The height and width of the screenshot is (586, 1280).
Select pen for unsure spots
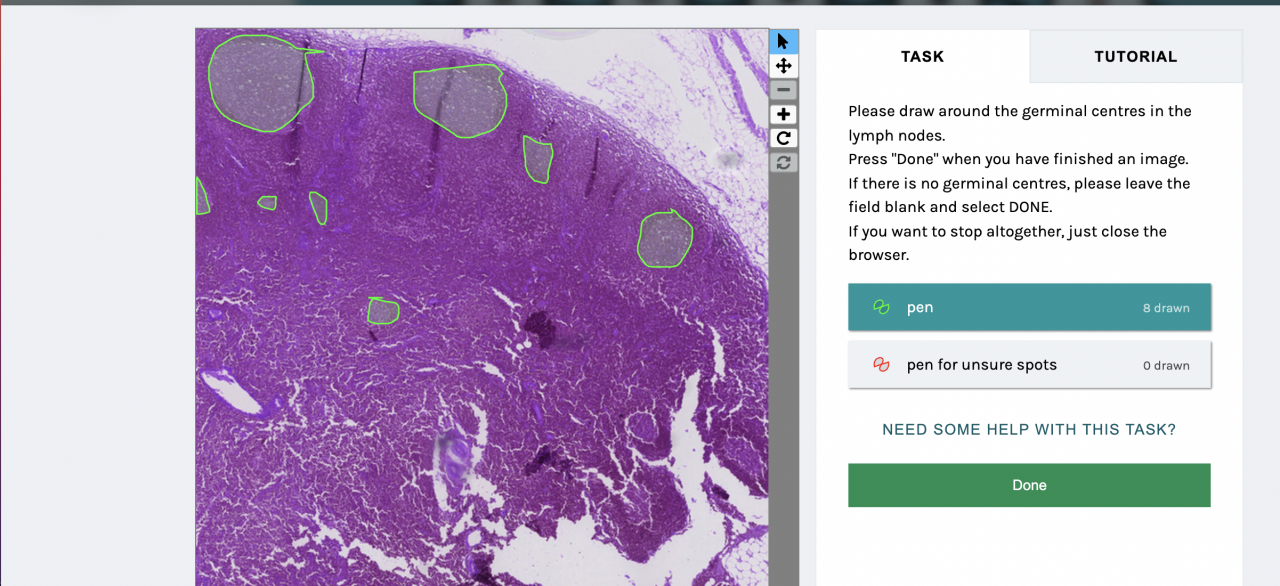[x=1029, y=365]
